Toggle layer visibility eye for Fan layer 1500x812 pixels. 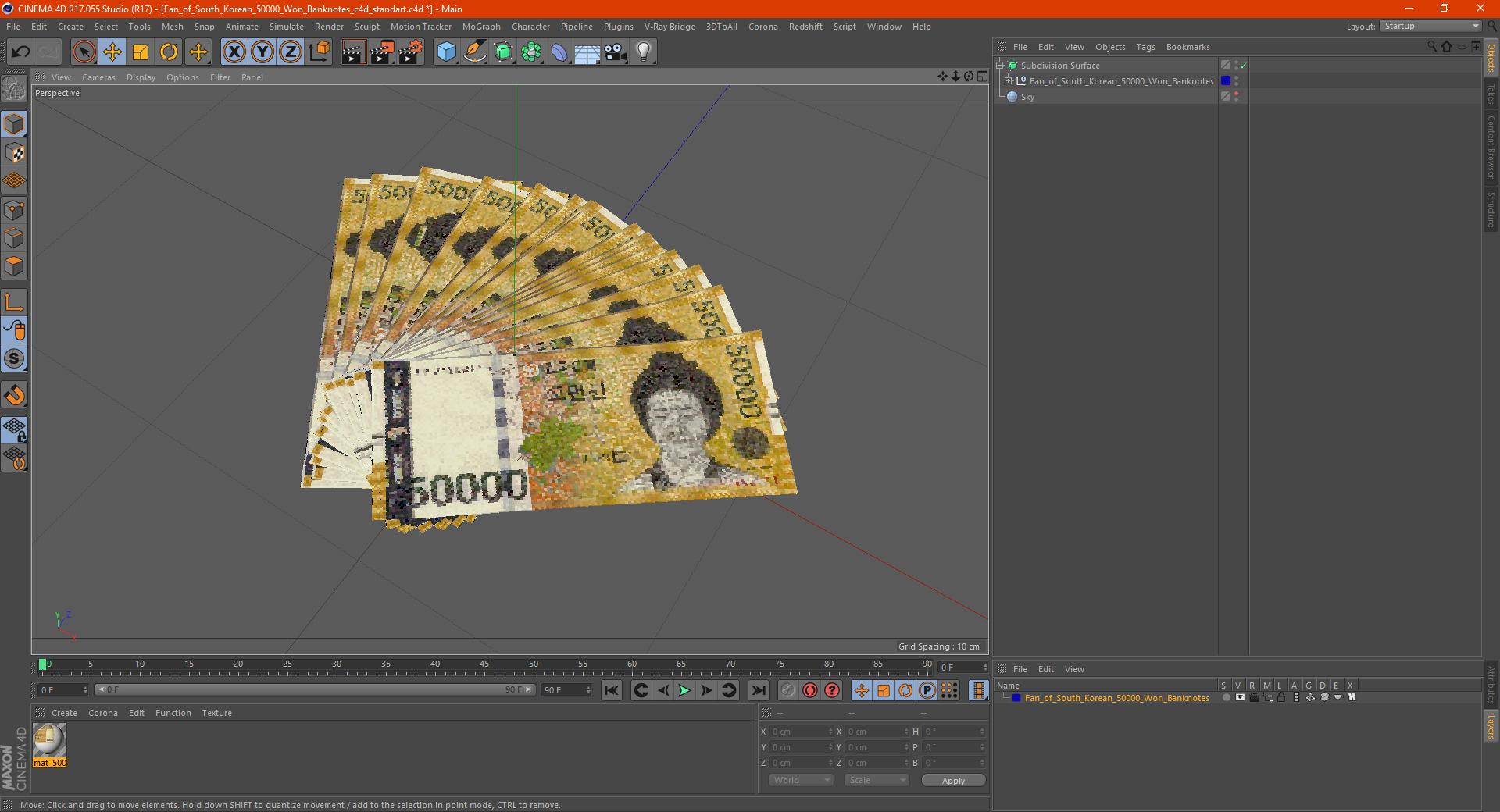coord(1240,697)
